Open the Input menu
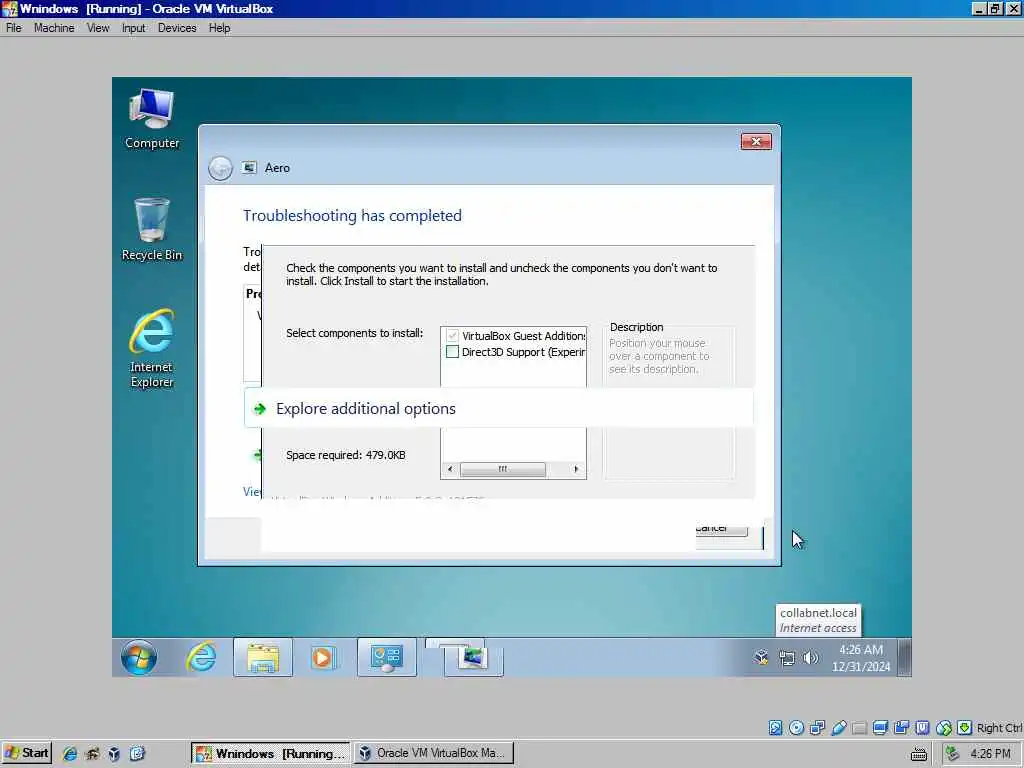 (x=133, y=28)
